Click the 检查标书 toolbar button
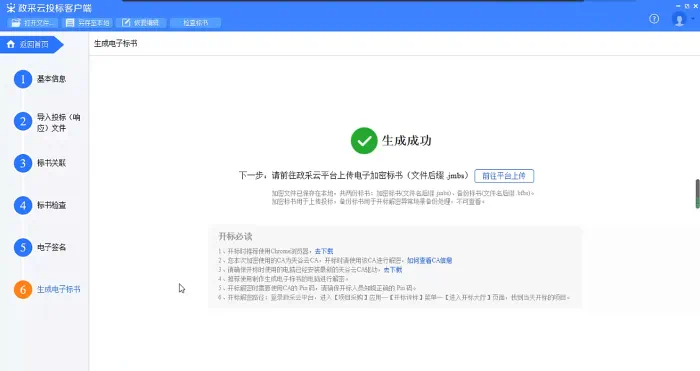 click(x=196, y=23)
